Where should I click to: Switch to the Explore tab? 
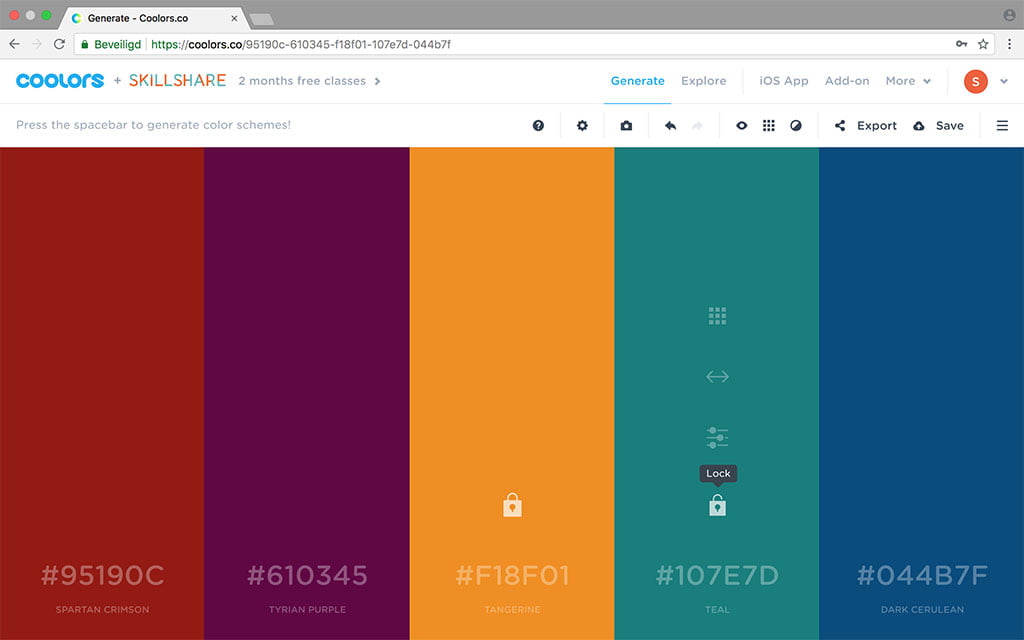[x=703, y=81]
